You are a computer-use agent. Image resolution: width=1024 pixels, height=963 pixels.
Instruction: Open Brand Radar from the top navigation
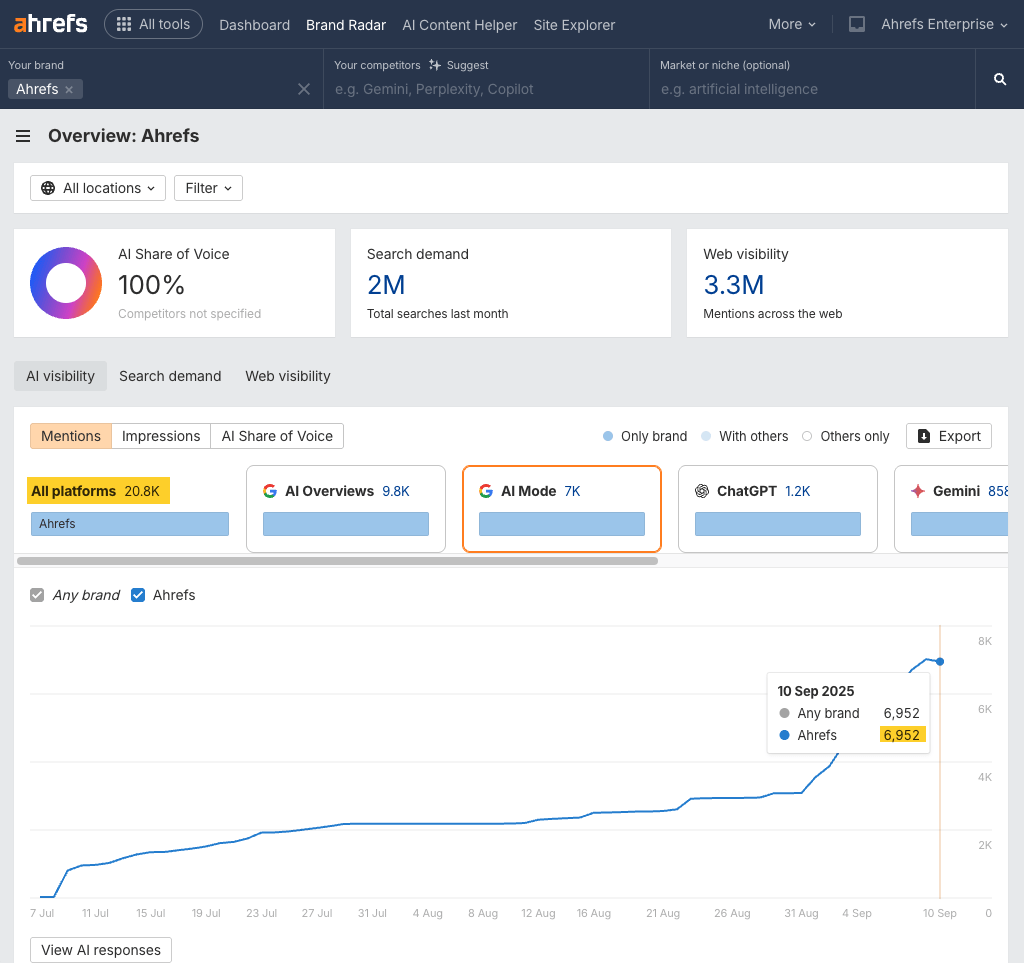(345, 24)
